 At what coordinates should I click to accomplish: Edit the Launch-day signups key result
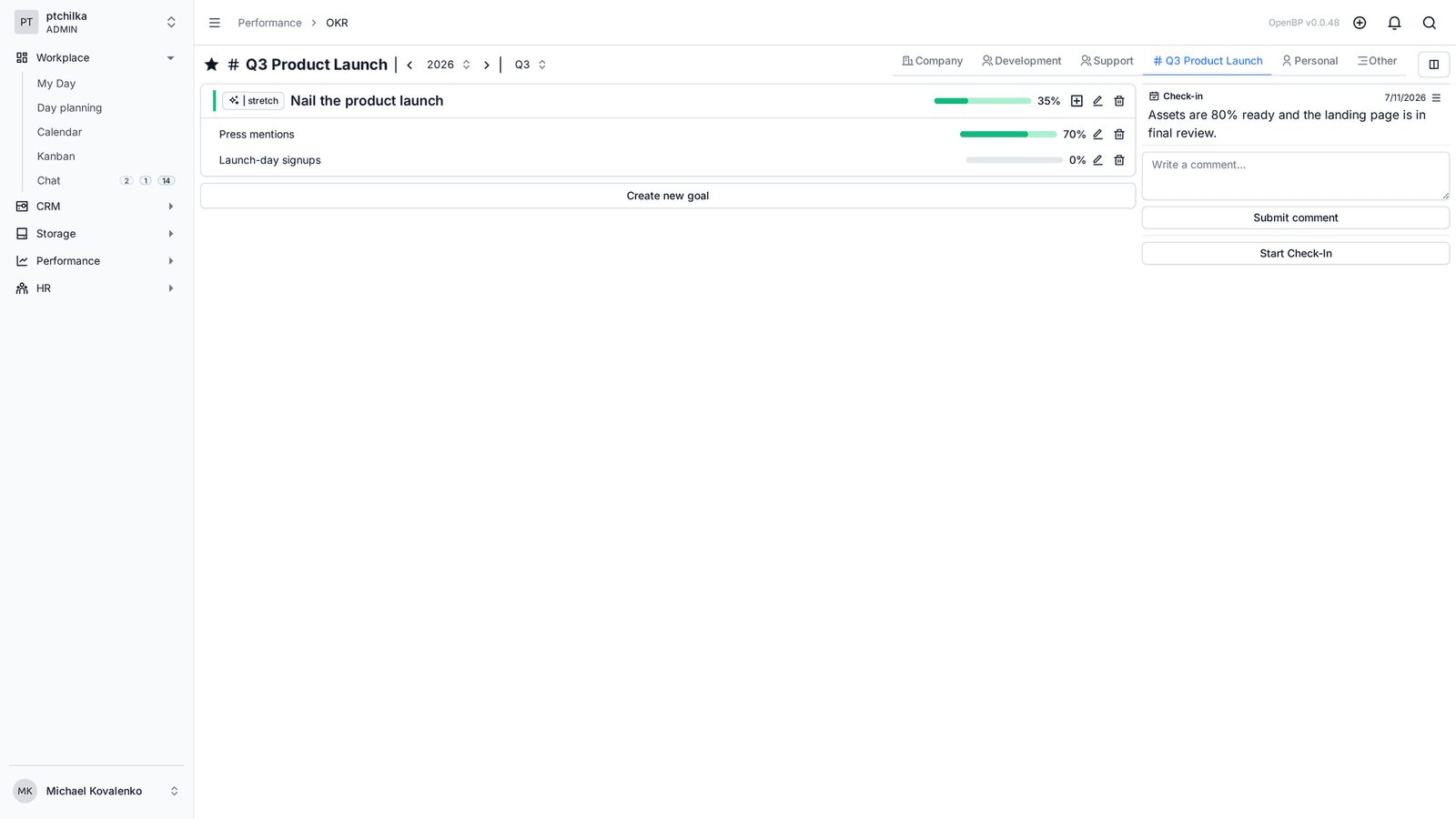click(x=1097, y=160)
